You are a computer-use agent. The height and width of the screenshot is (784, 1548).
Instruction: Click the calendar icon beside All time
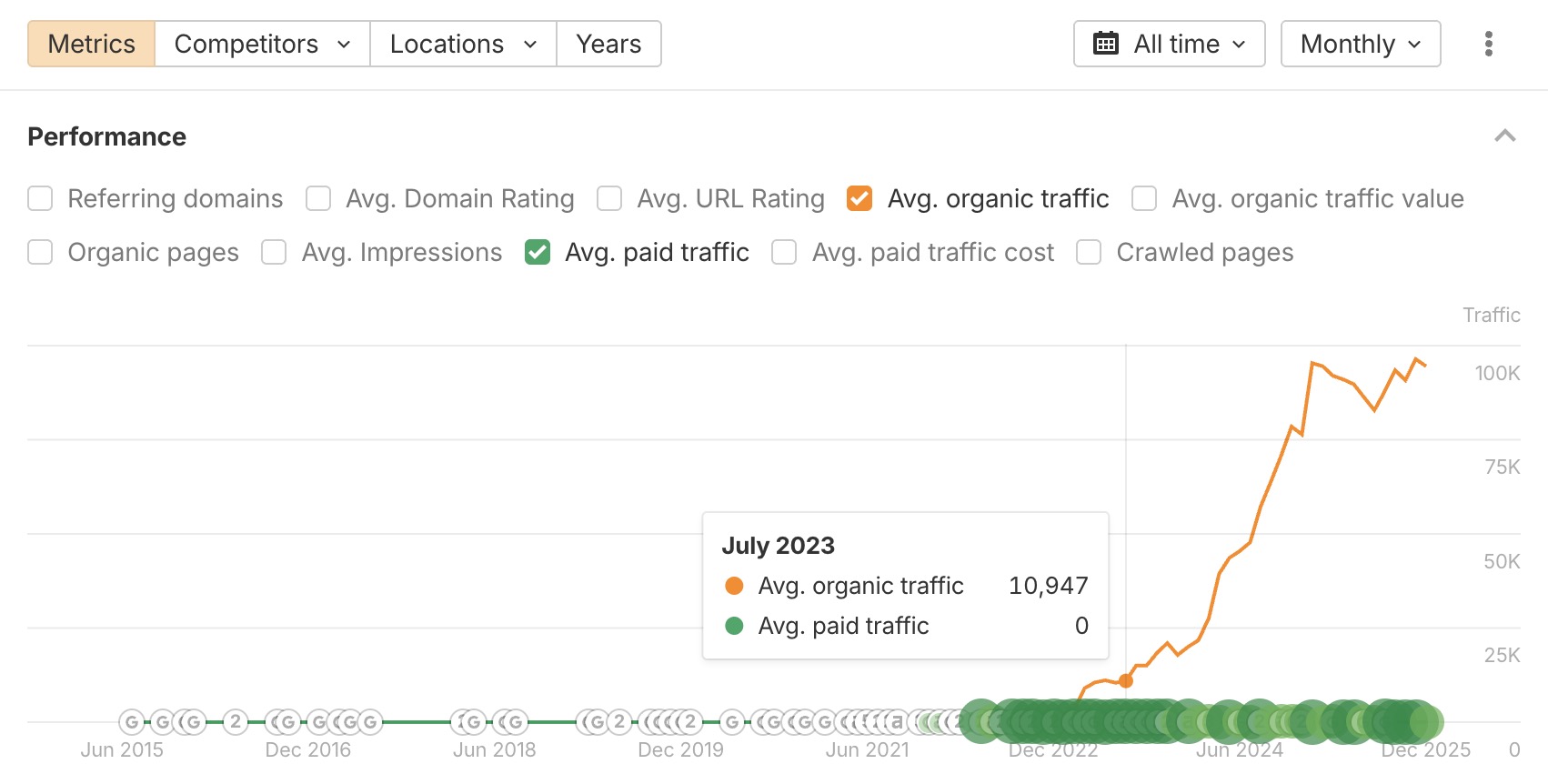click(1105, 44)
